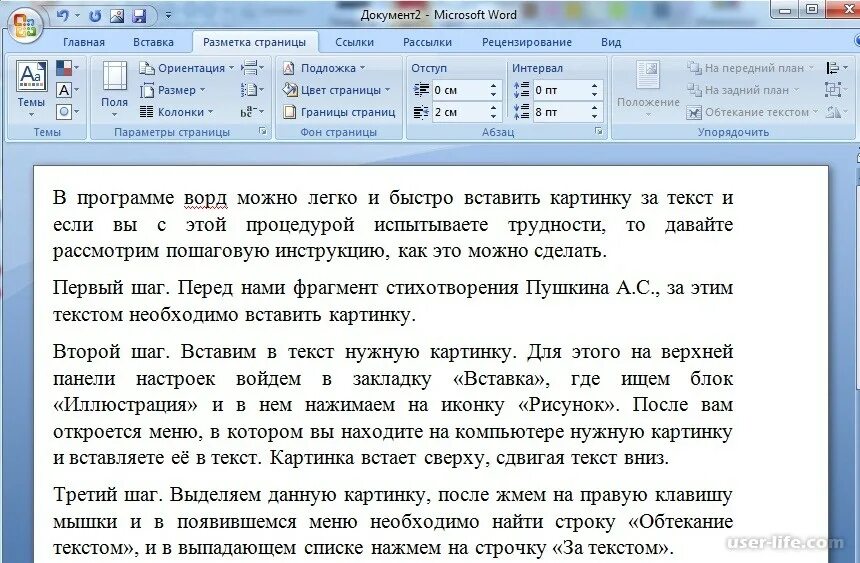The image size is (860, 563).
Task: Click the Rotate icon in Упорядочить group
Action: (x=832, y=112)
